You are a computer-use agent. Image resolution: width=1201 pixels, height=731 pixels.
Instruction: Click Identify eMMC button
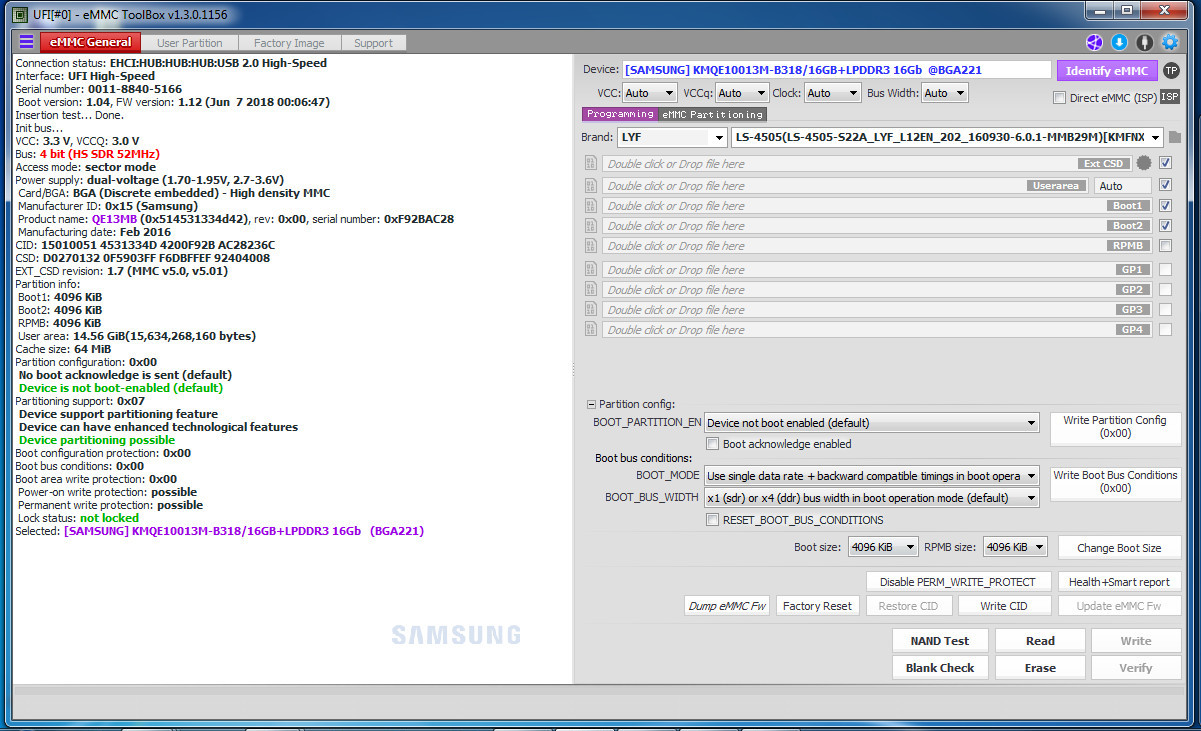click(1107, 71)
